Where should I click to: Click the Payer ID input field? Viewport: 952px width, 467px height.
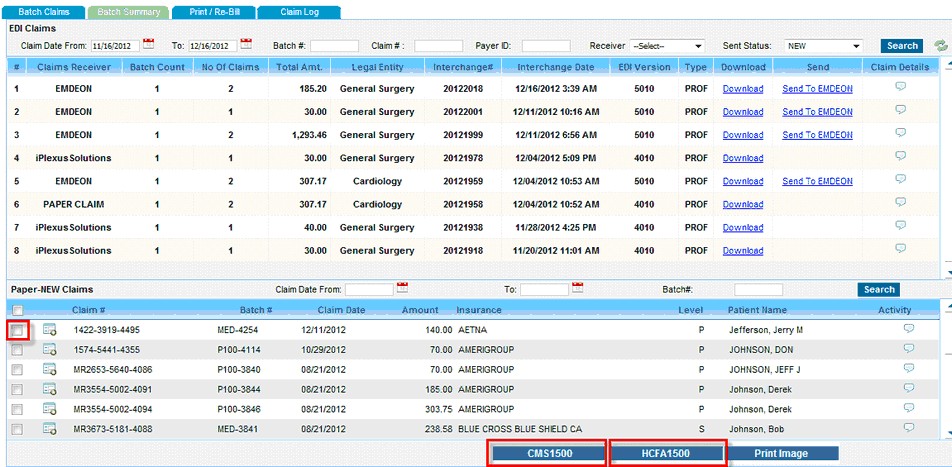tap(546, 46)
